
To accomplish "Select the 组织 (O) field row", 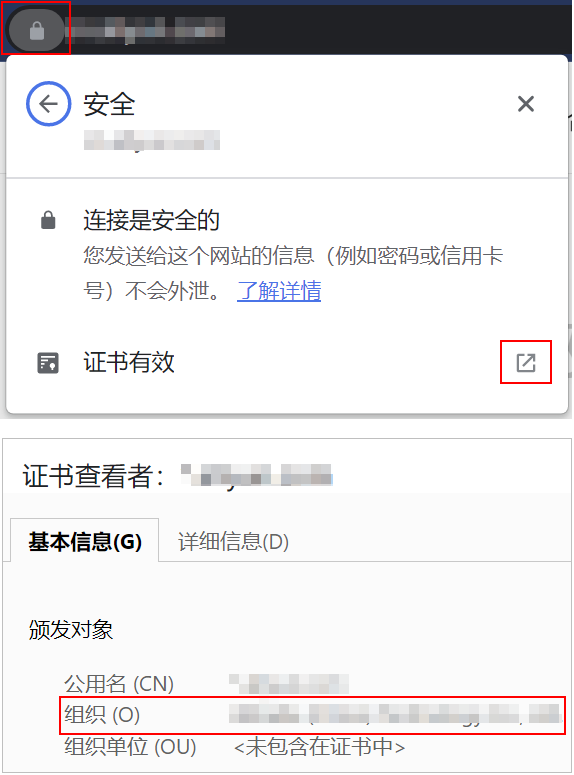I will [312, 715].
